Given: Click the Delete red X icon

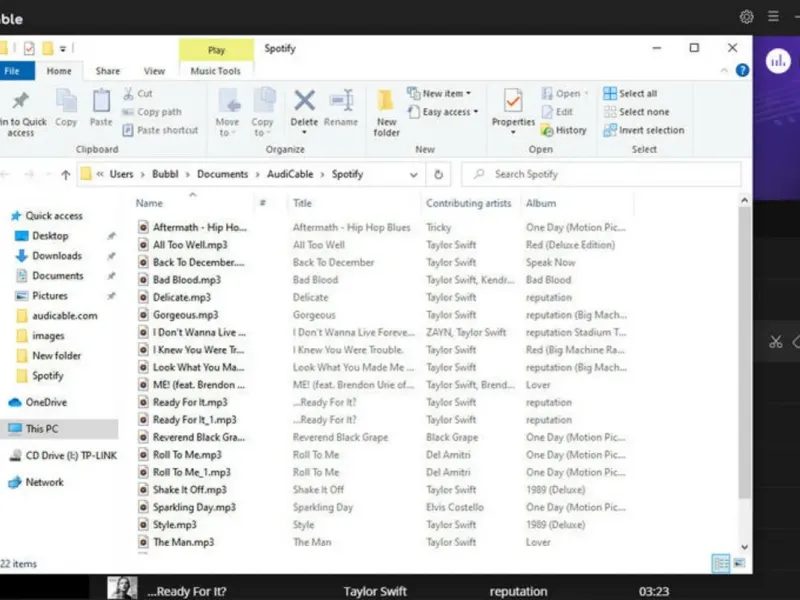Looking at the screenshot, I should [x=304, y=101].
